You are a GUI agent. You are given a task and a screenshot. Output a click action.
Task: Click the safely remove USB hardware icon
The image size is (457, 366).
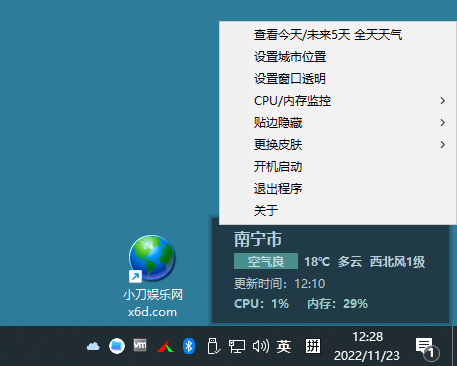(x=213, y=346)
